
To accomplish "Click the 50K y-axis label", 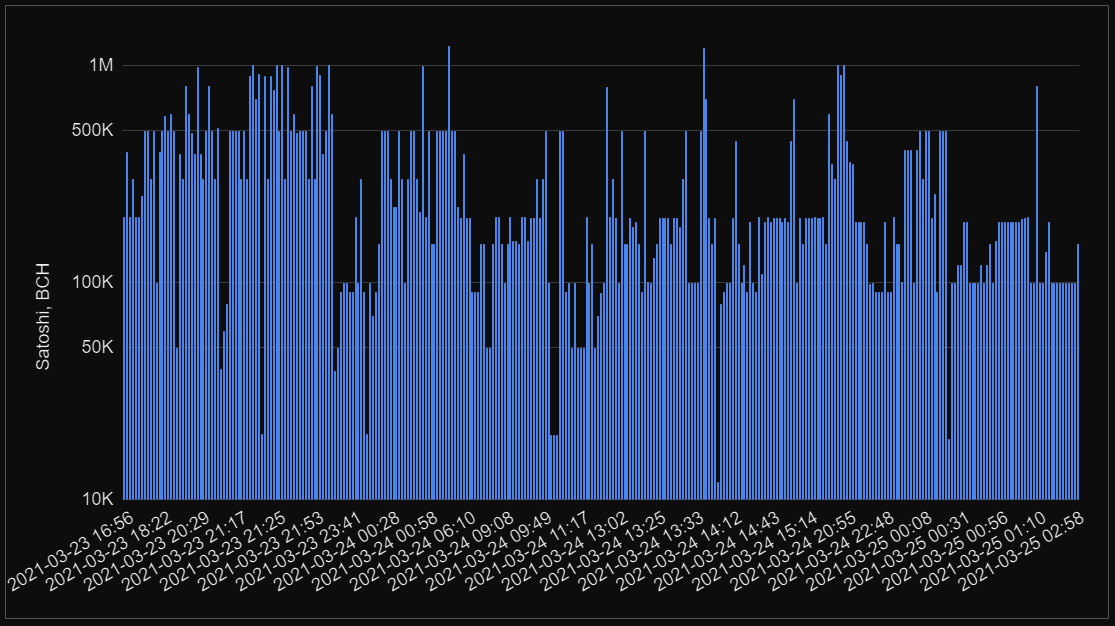I will click(97, 347).
